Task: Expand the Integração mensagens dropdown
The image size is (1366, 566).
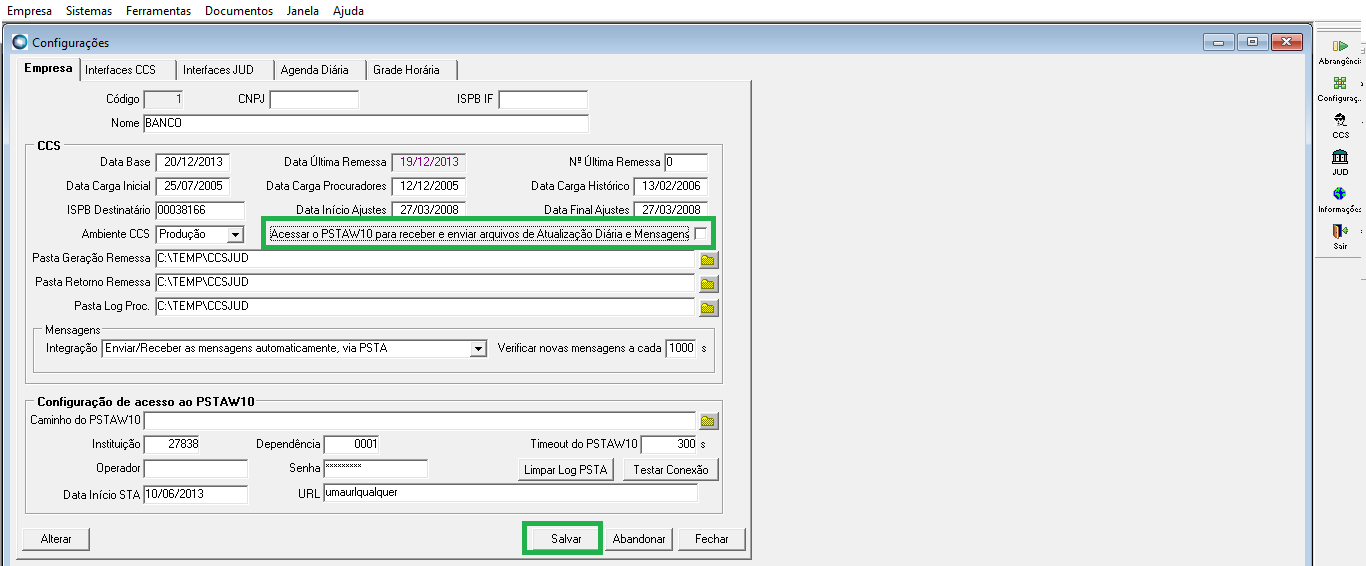Action: point(477,349)
